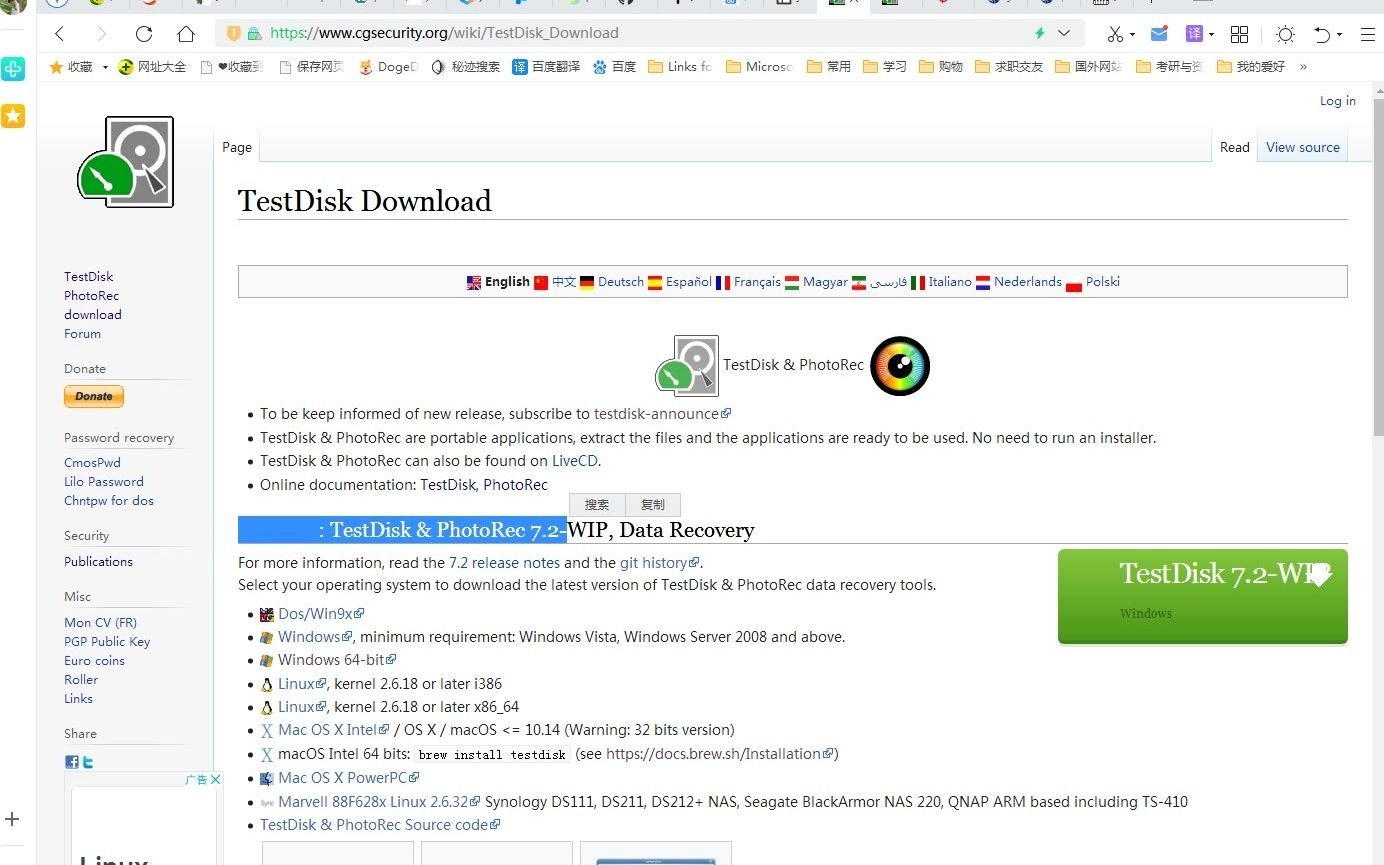Expand the 学习 bookmark folder
Viewport: 1384px width, 865px height.
[885, 67]
